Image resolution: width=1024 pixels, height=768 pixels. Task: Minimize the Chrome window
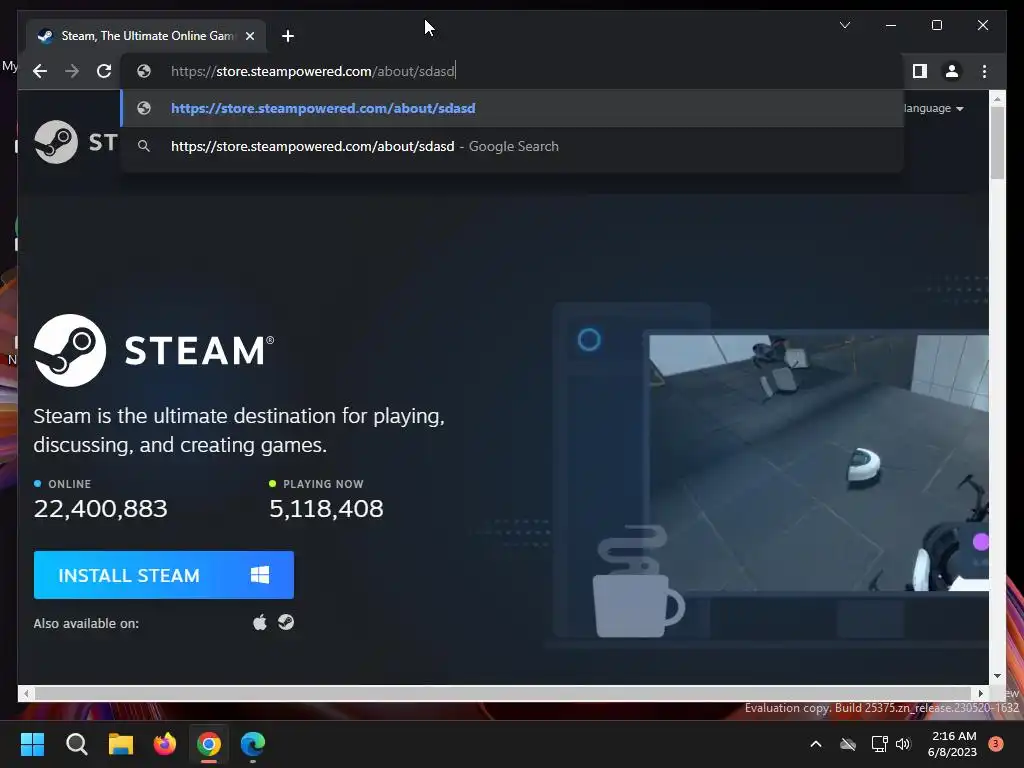click(x=891, y=25)
